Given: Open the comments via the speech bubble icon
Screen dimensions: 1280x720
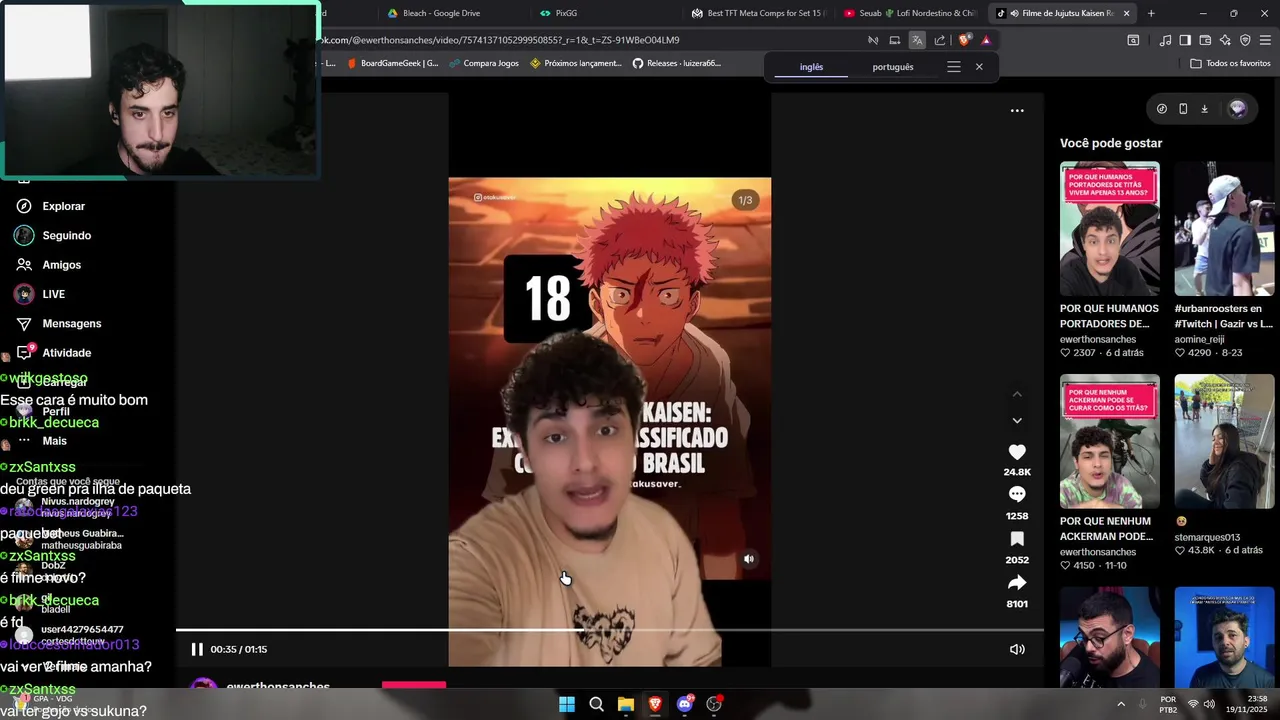Looking at the screenshot, I should click(x=1017, y=495).
